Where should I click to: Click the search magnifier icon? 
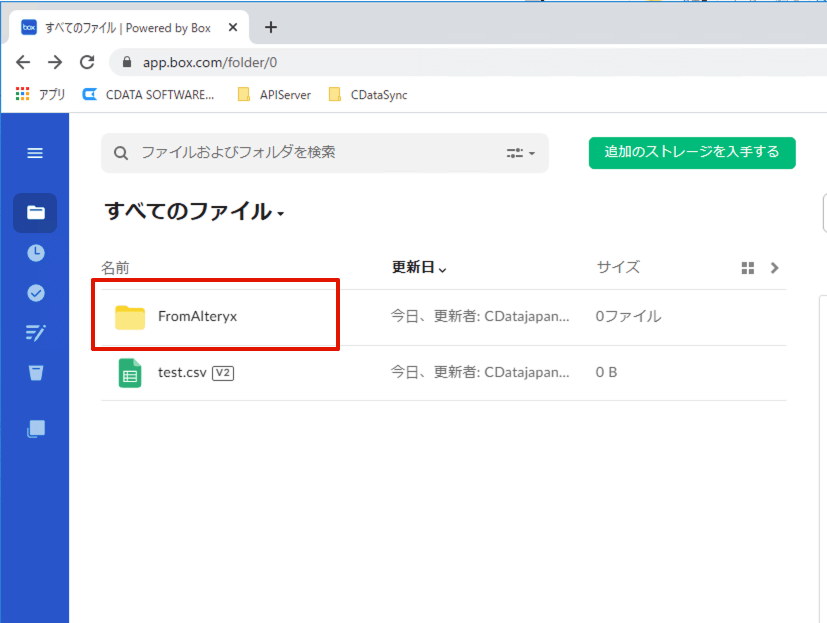tap(121, 153)
